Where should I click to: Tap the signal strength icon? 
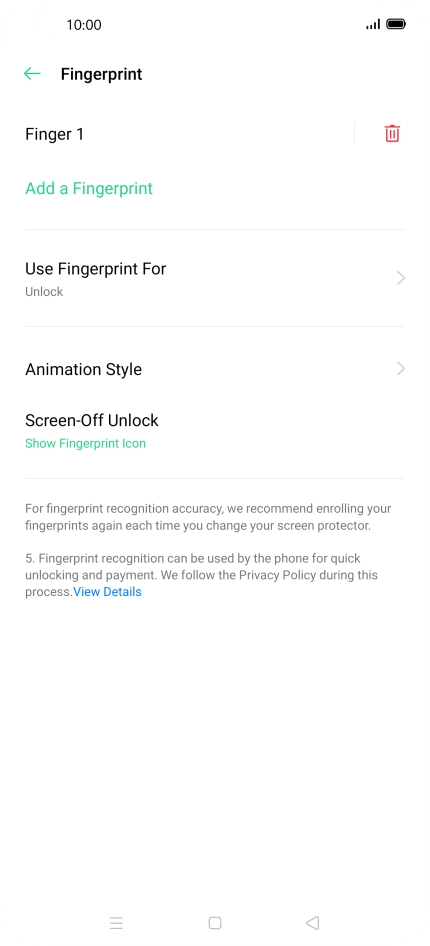(373, 24)
